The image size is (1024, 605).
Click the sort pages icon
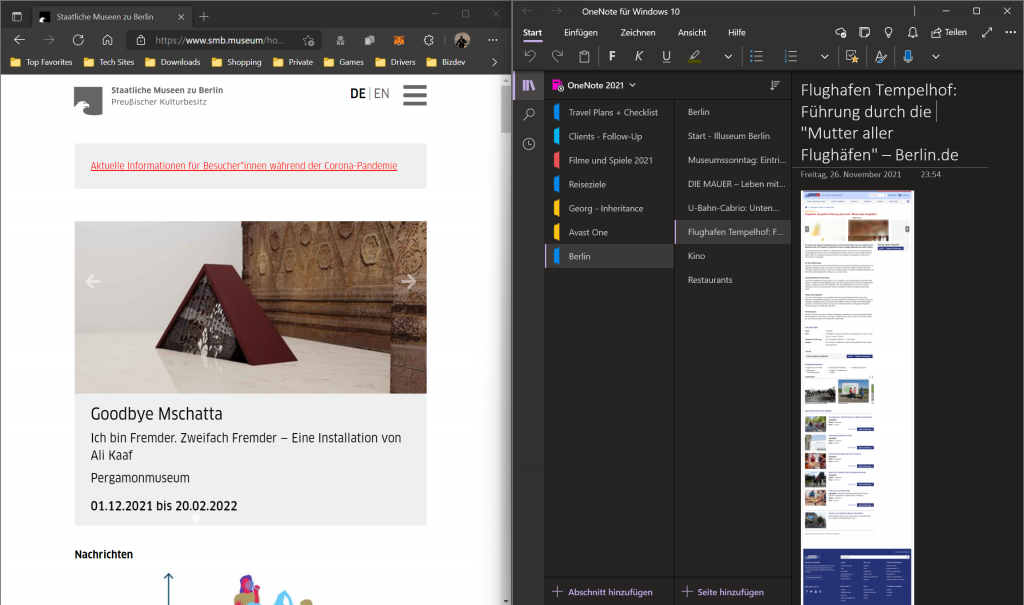[775, 86]
